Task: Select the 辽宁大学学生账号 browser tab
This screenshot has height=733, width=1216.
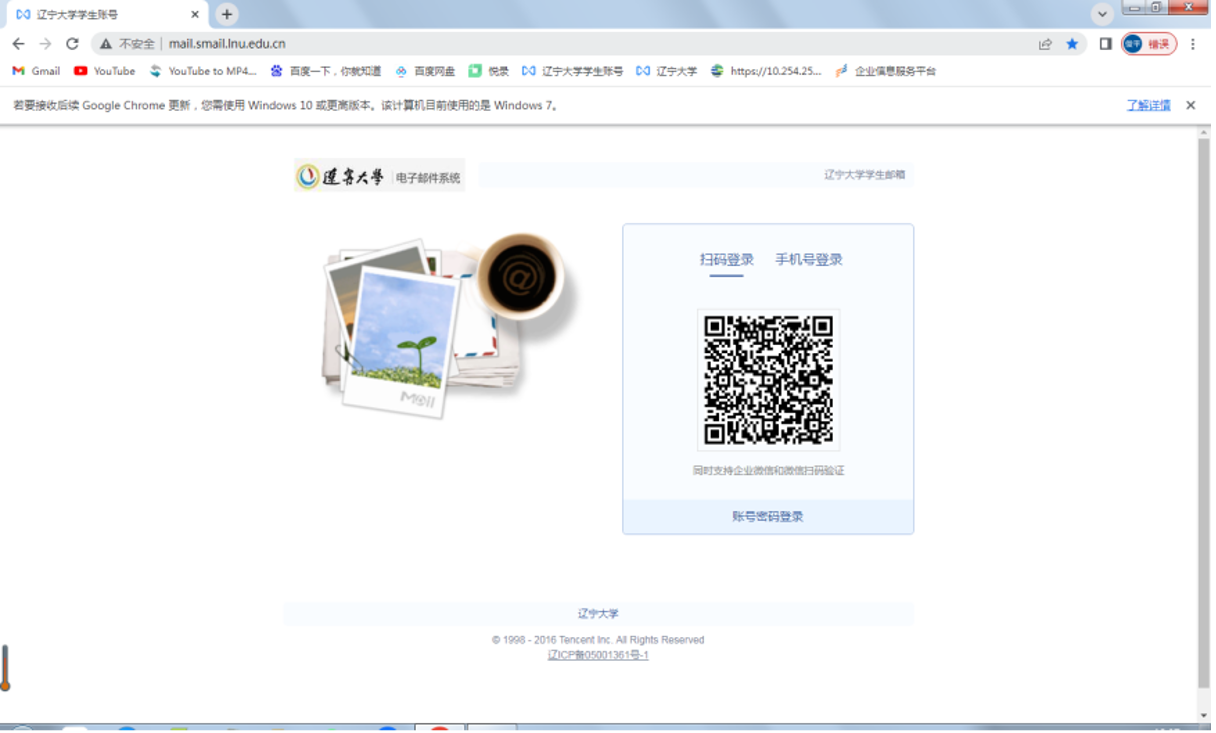Action: pos(105,15)
